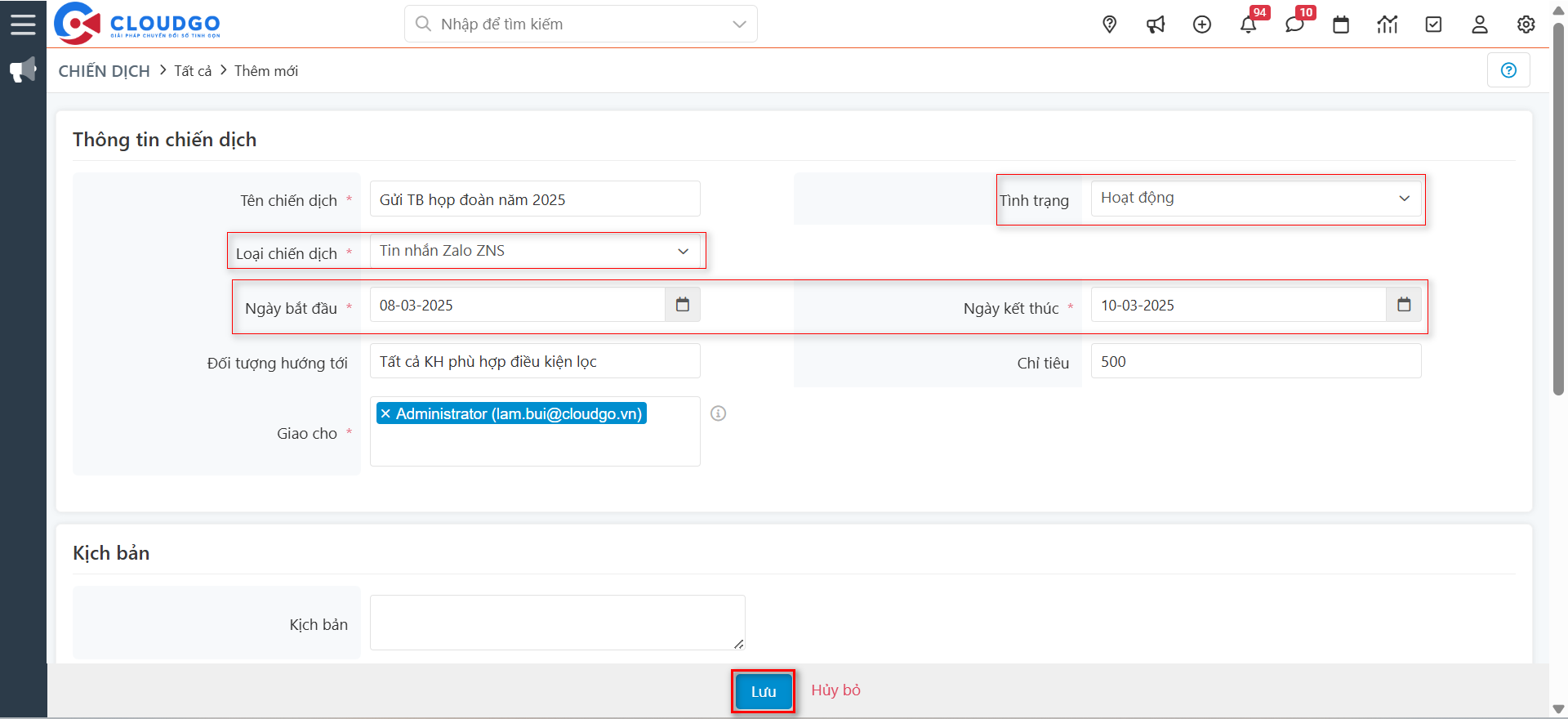
Task: Click the Kịch bản section heading
Action: (111, 553)
